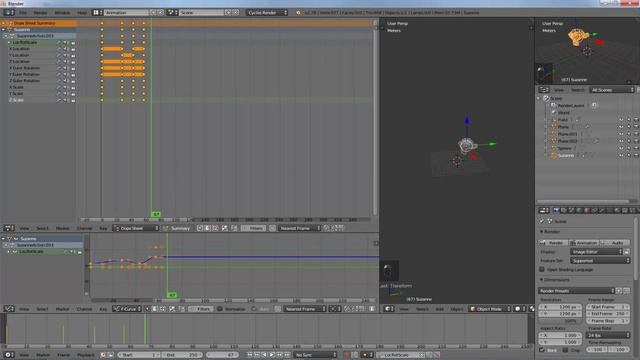Open the 24 fps frame rate dropdown
Screen dimensions: 640x360
coord(608,335)
